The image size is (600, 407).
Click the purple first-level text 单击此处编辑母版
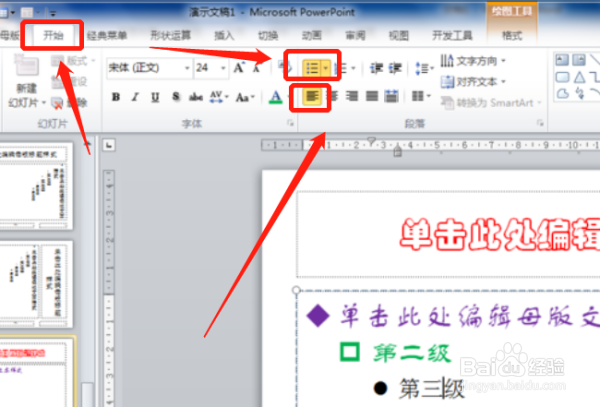(470, 316)
